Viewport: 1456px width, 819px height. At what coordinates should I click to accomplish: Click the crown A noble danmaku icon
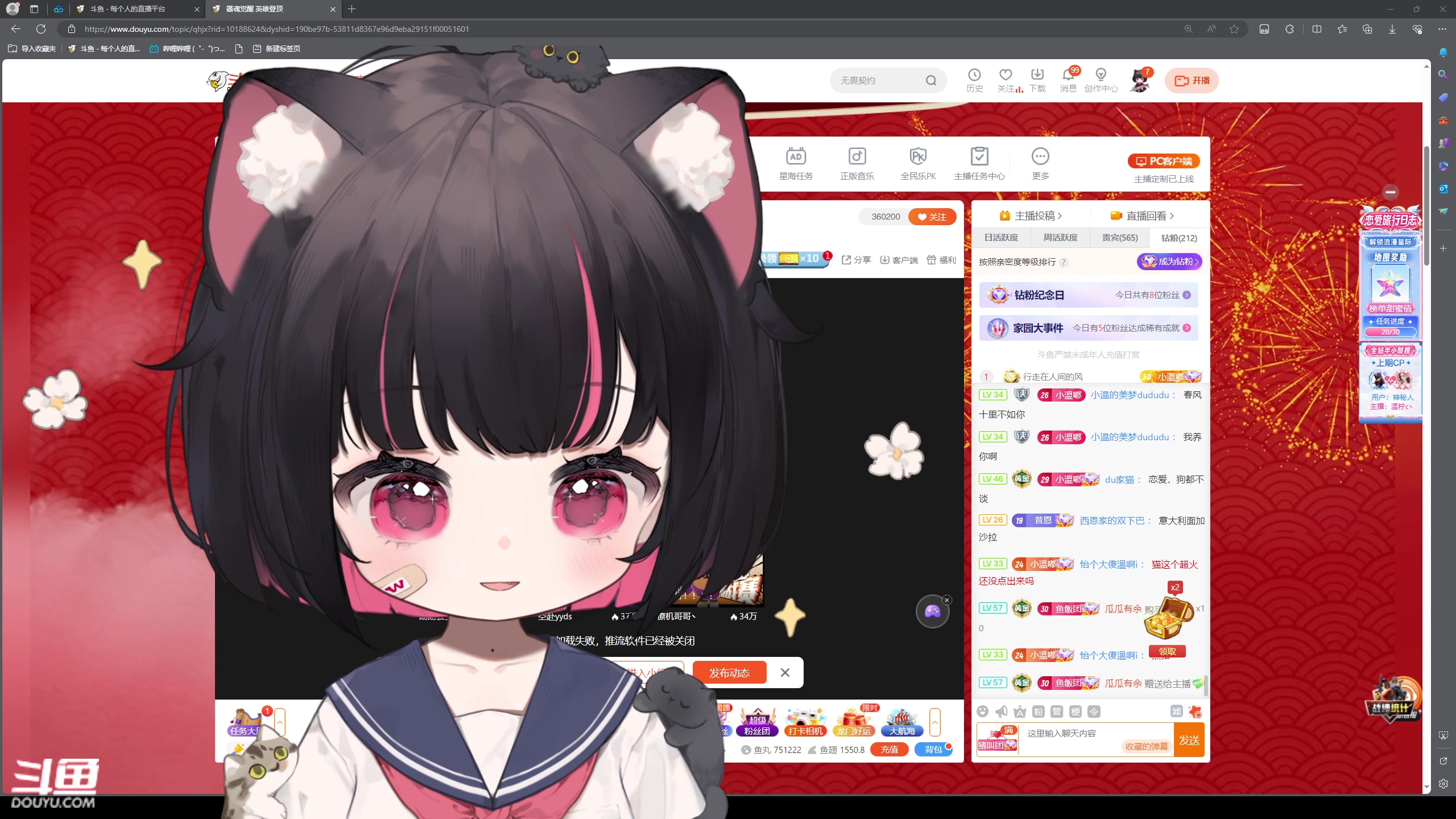(x=1020, y=712)
